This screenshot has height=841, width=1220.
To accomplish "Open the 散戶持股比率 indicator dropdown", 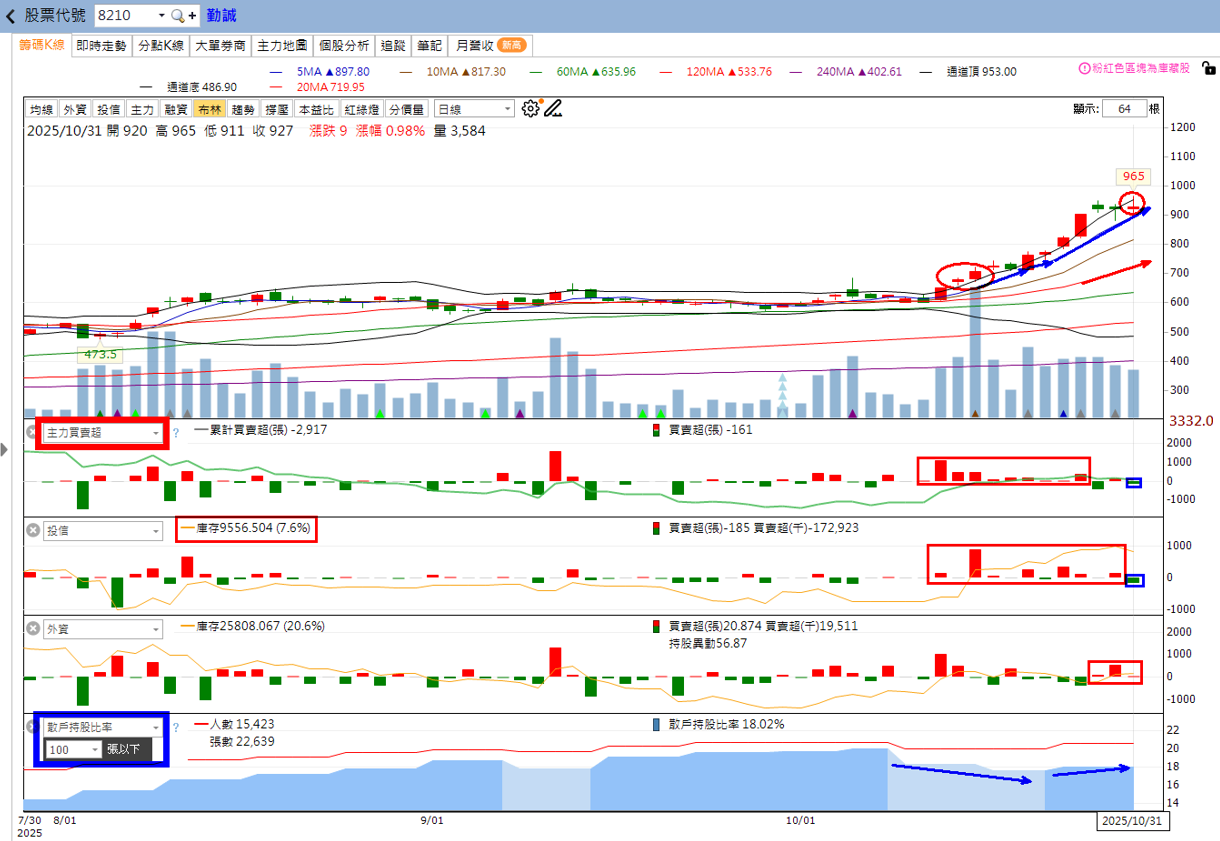I will tap(102, 727).
